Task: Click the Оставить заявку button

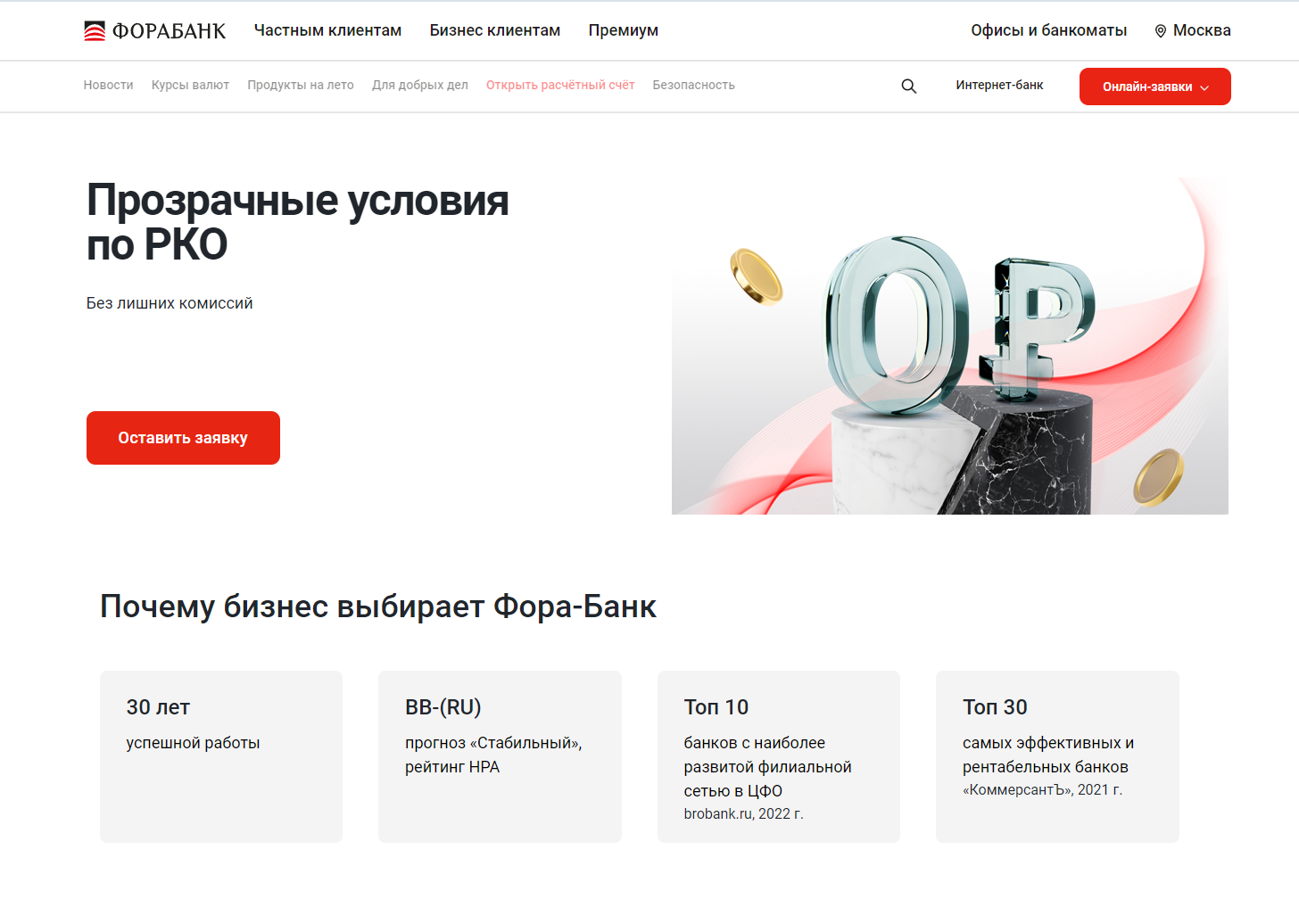Action: pyautogui.click(x=183, y=438)
